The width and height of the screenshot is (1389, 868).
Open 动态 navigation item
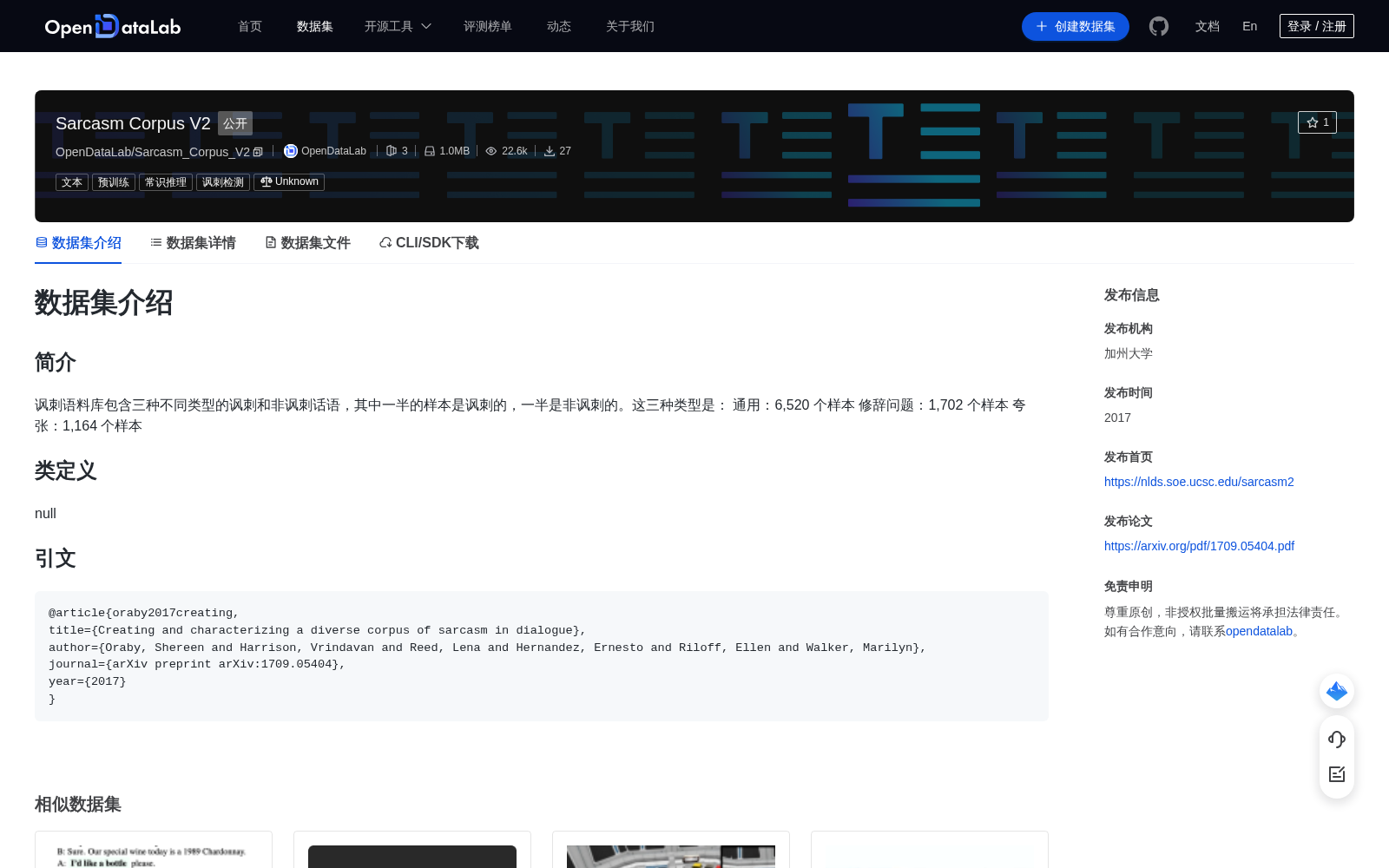point(559,26)
